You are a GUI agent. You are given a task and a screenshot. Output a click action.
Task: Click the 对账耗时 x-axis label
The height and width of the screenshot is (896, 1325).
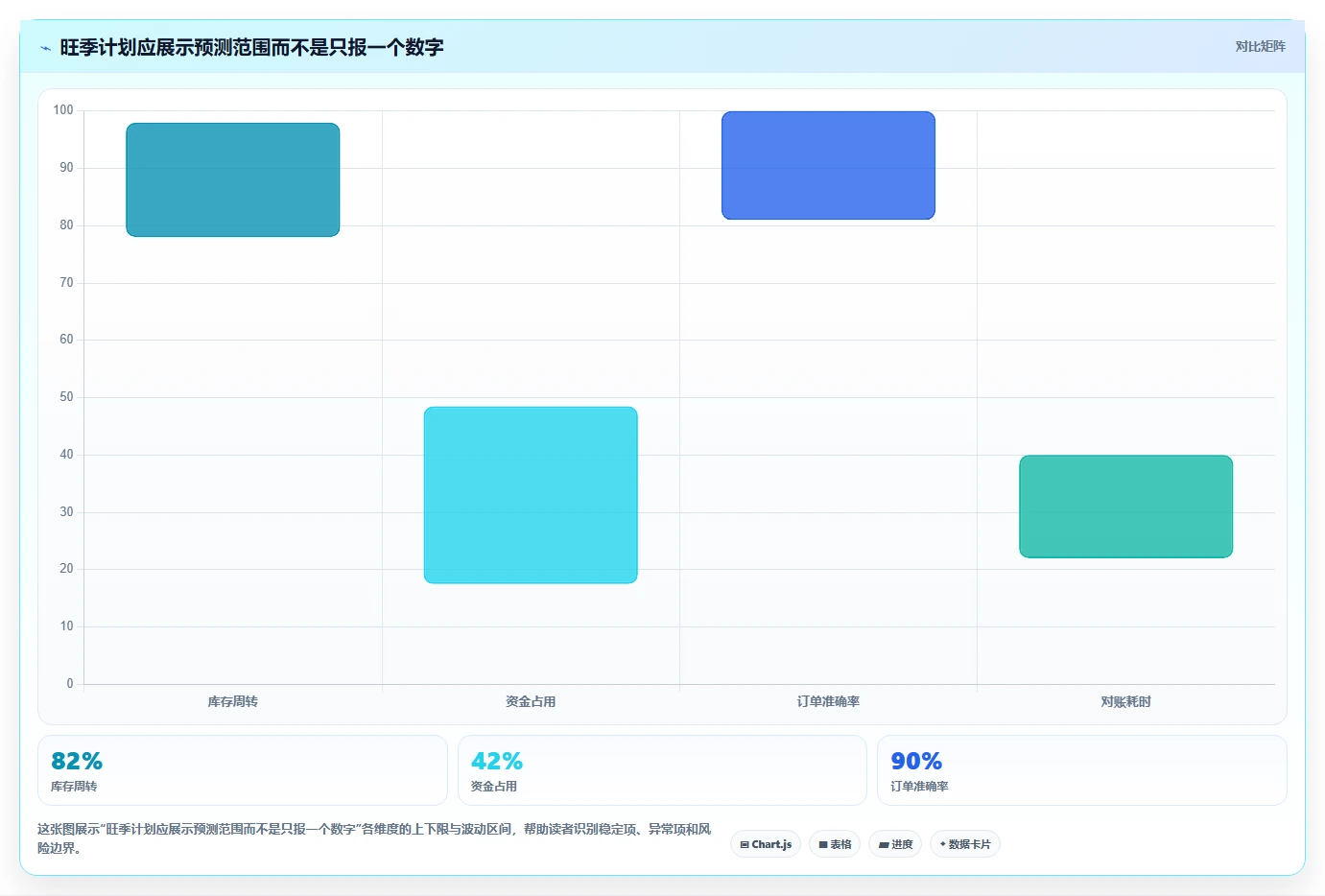pos(1125,701)
